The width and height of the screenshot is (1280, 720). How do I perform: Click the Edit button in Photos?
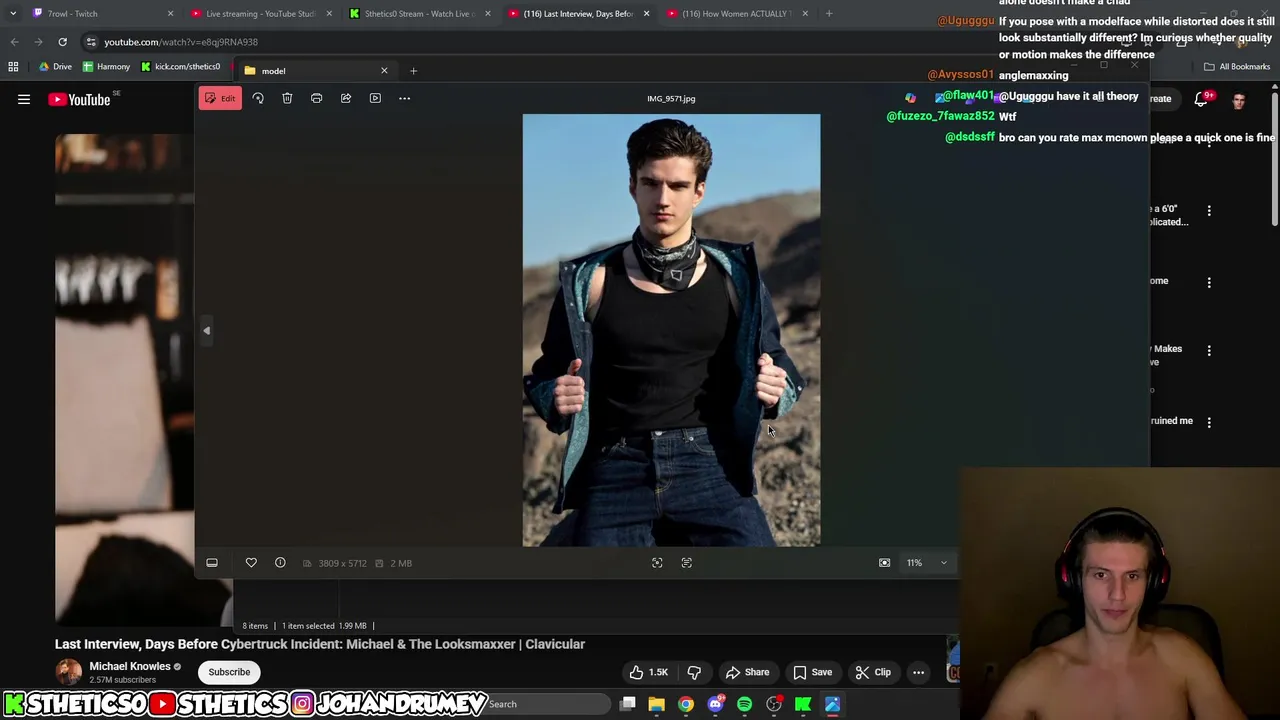[219, 98]
